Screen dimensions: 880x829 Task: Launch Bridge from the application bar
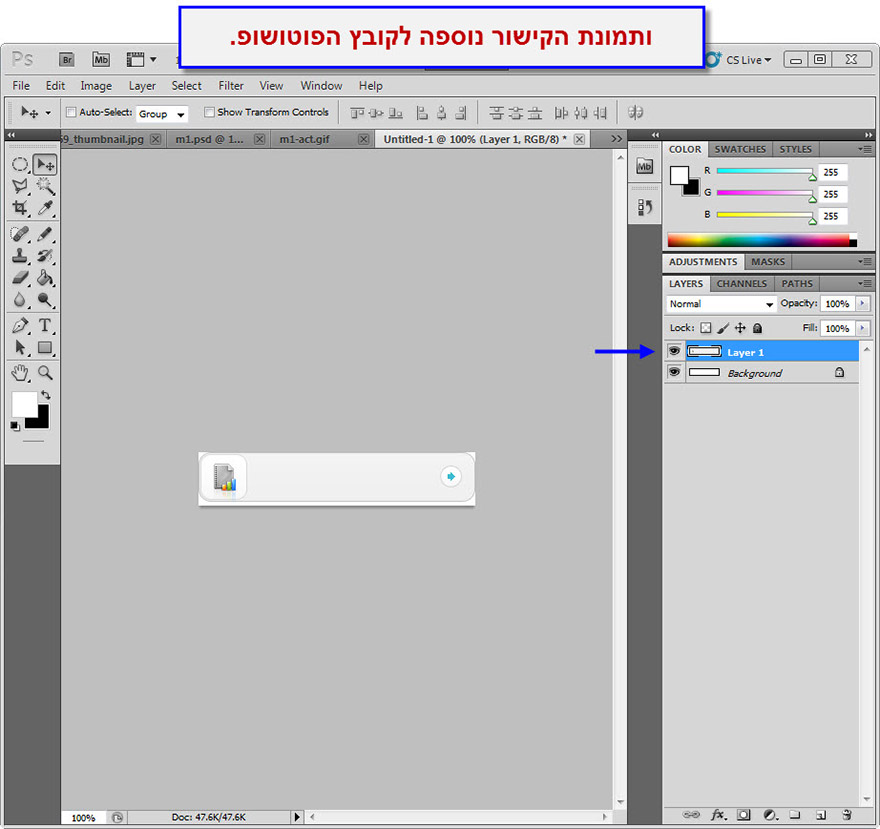pyautogui.click(x=67, y=59)
